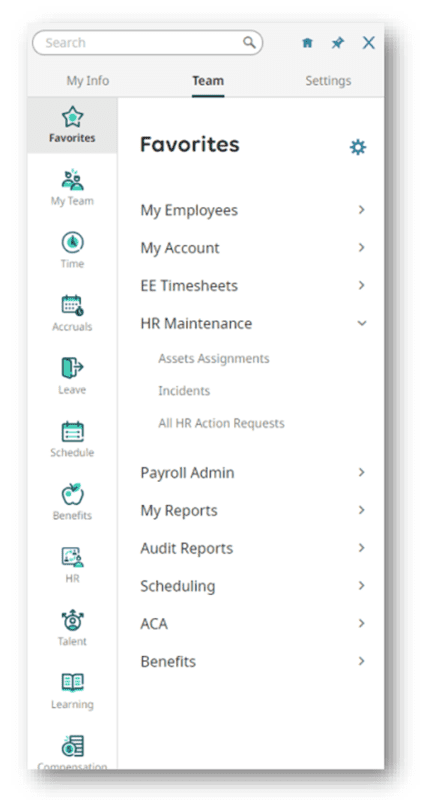Open Incidents link
Viewport: 427px width, 800px height.
coord(184,391)
